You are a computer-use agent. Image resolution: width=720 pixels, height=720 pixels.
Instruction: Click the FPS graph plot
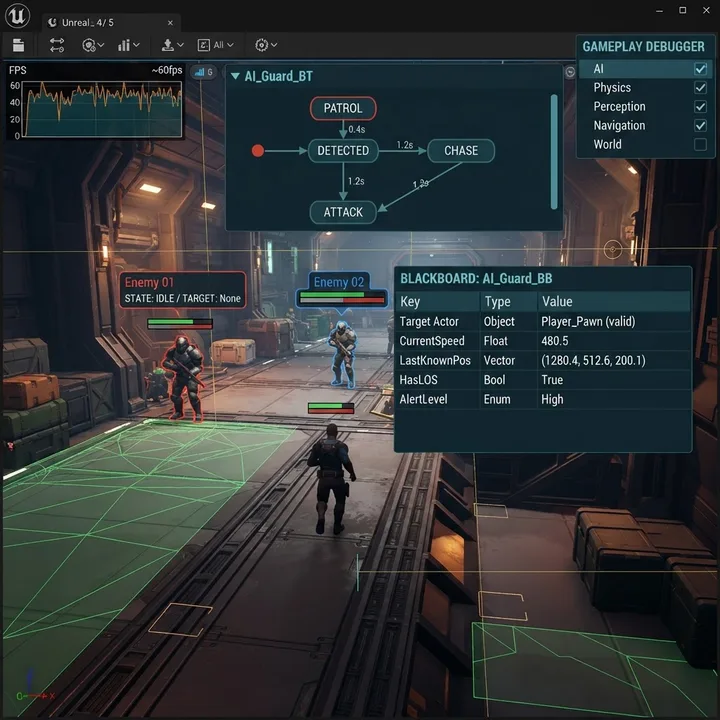click(x=103, y=109)
